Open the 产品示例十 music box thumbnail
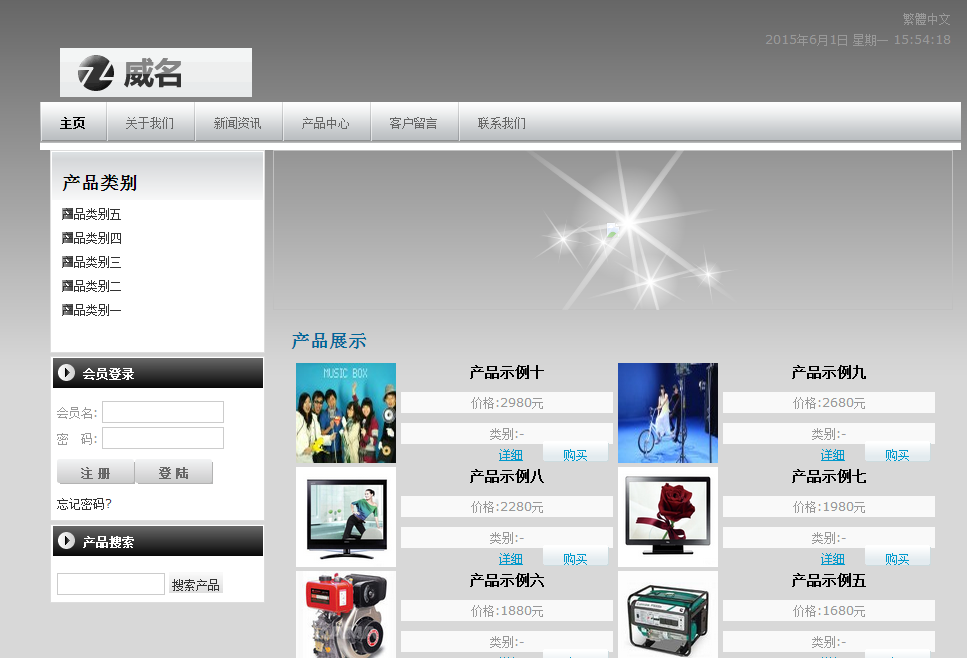The image size is (967, 658). click(346, 413)
